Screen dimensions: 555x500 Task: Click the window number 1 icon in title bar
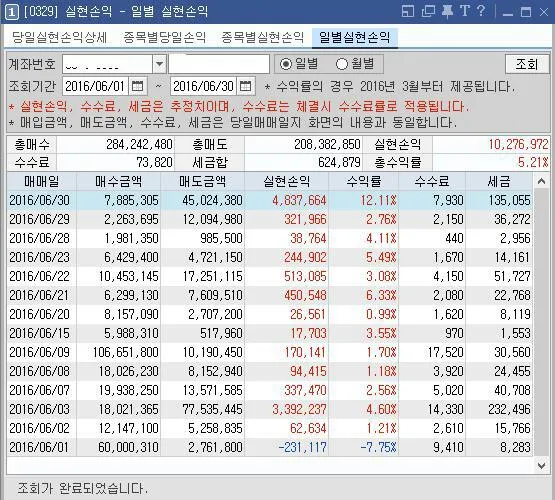(x=12, y=12)
